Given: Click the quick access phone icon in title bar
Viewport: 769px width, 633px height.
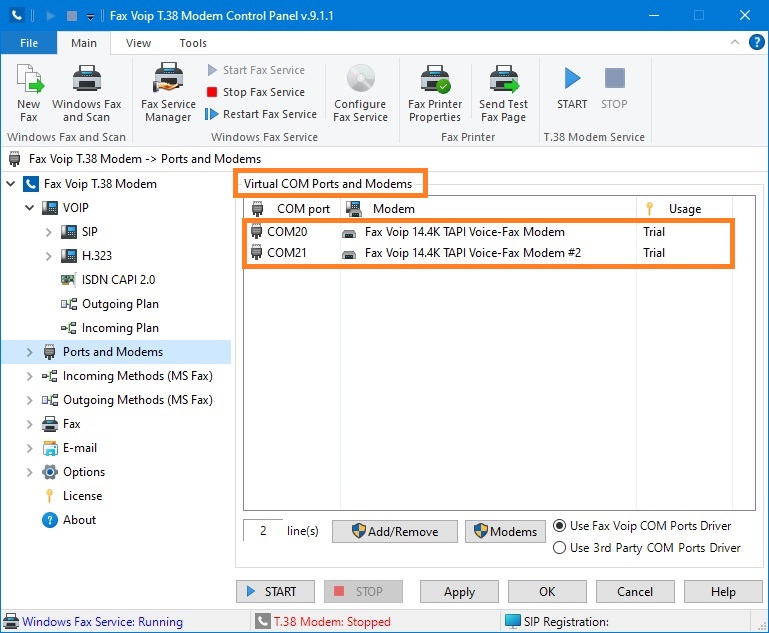Looking at the screenshot, I should click(17, 16).
